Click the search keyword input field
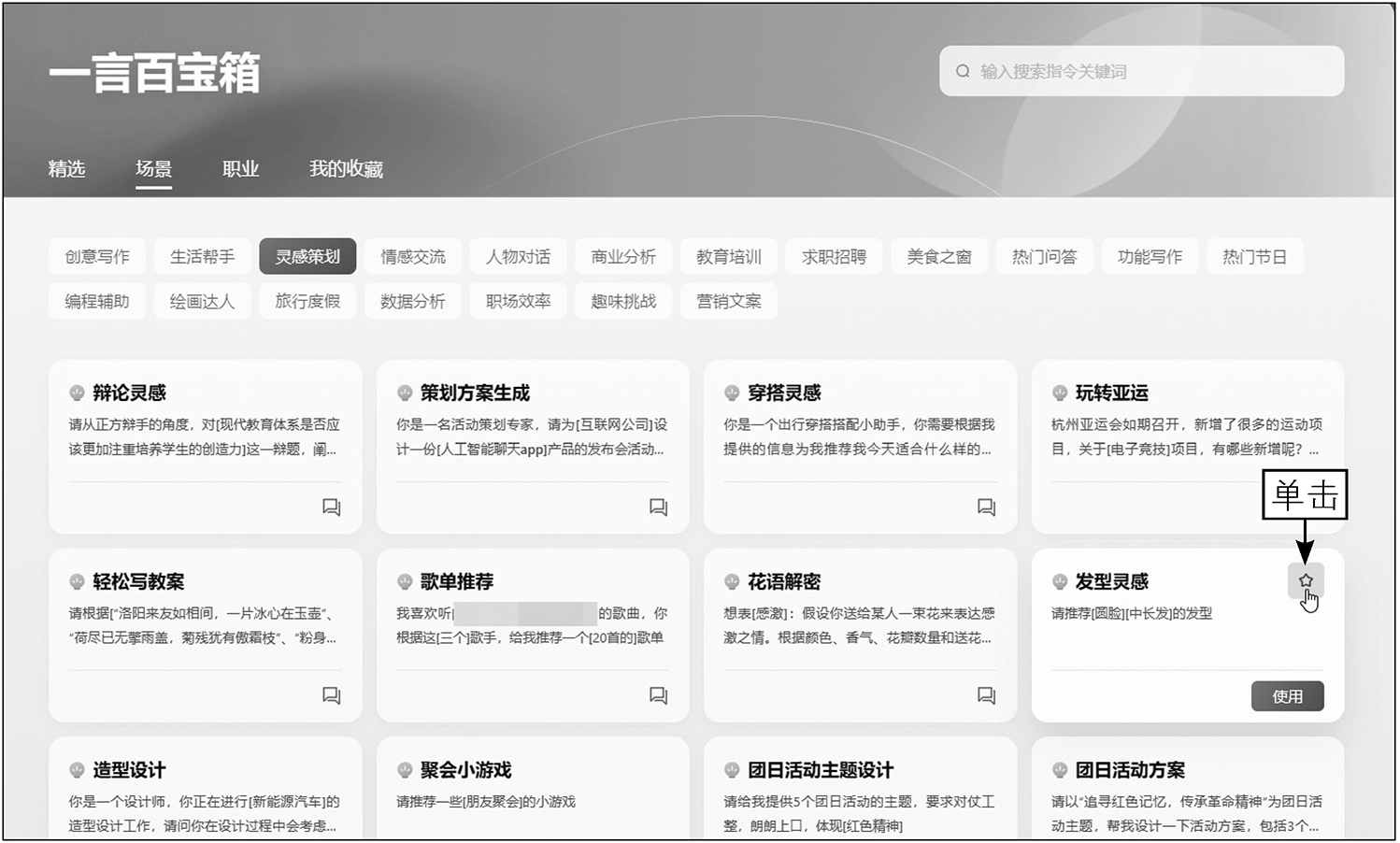Viewport: 1400px width, 843px height. (1141, 71)
